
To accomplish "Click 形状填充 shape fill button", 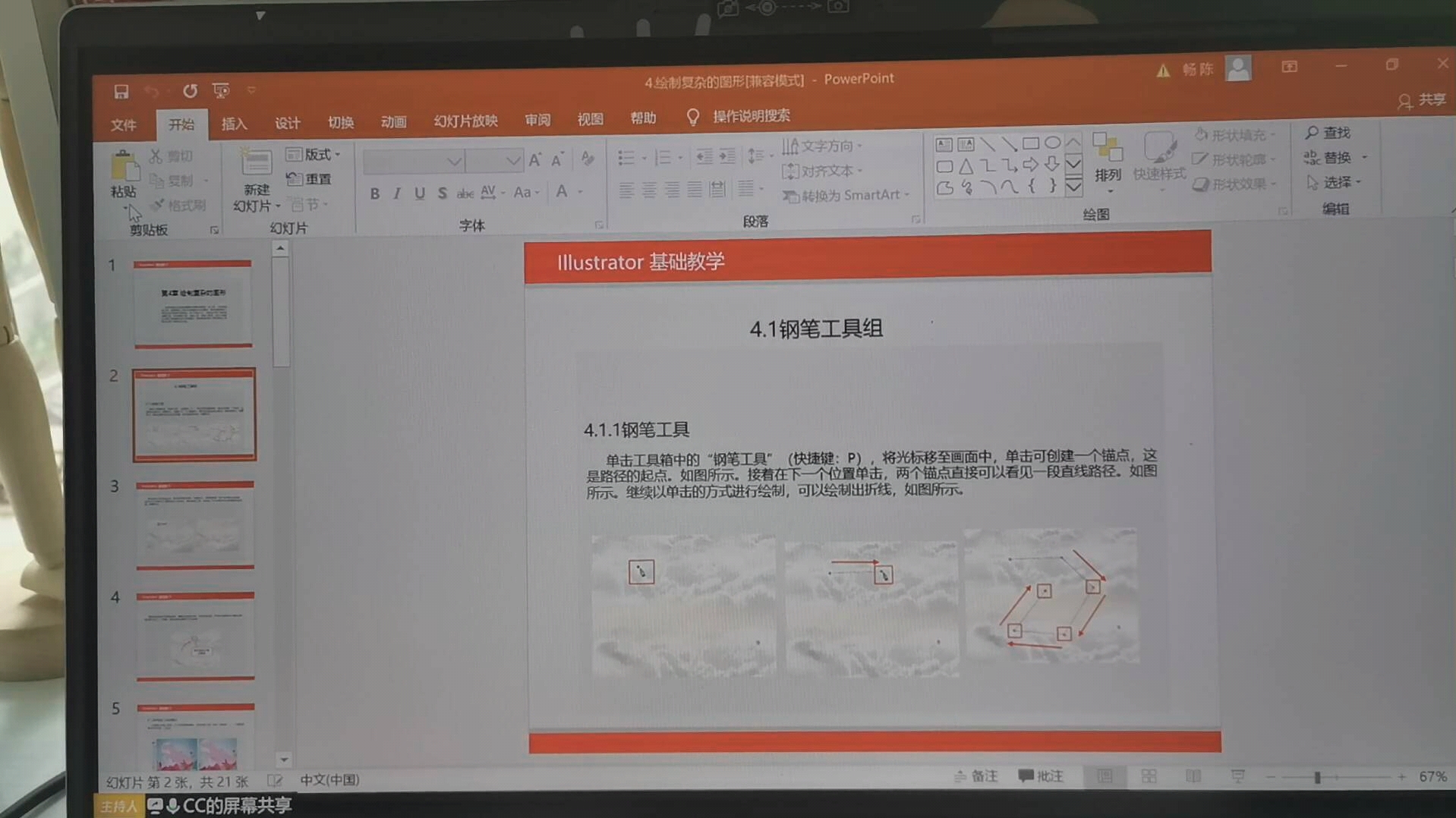I will pyautogui.click(x=1234, y=135).
